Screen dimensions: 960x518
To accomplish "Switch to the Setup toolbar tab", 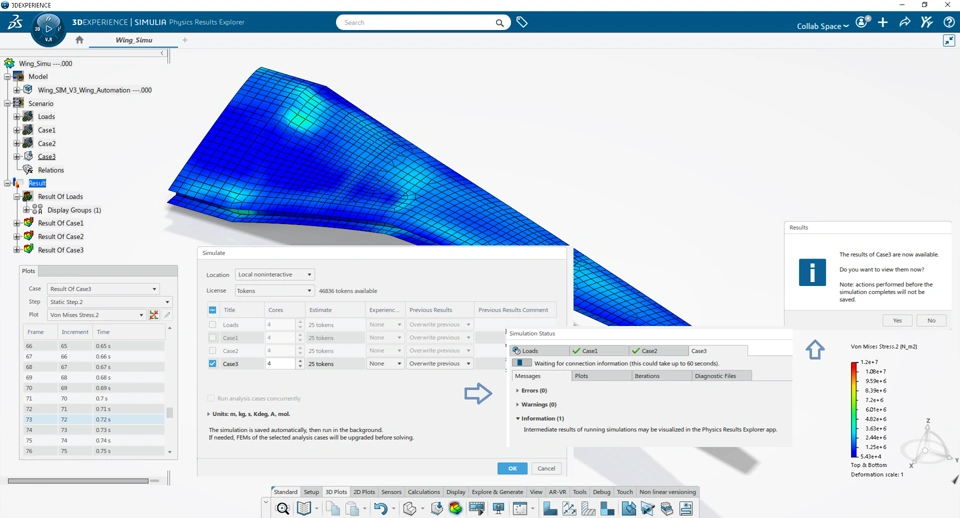I will (311, 492).
